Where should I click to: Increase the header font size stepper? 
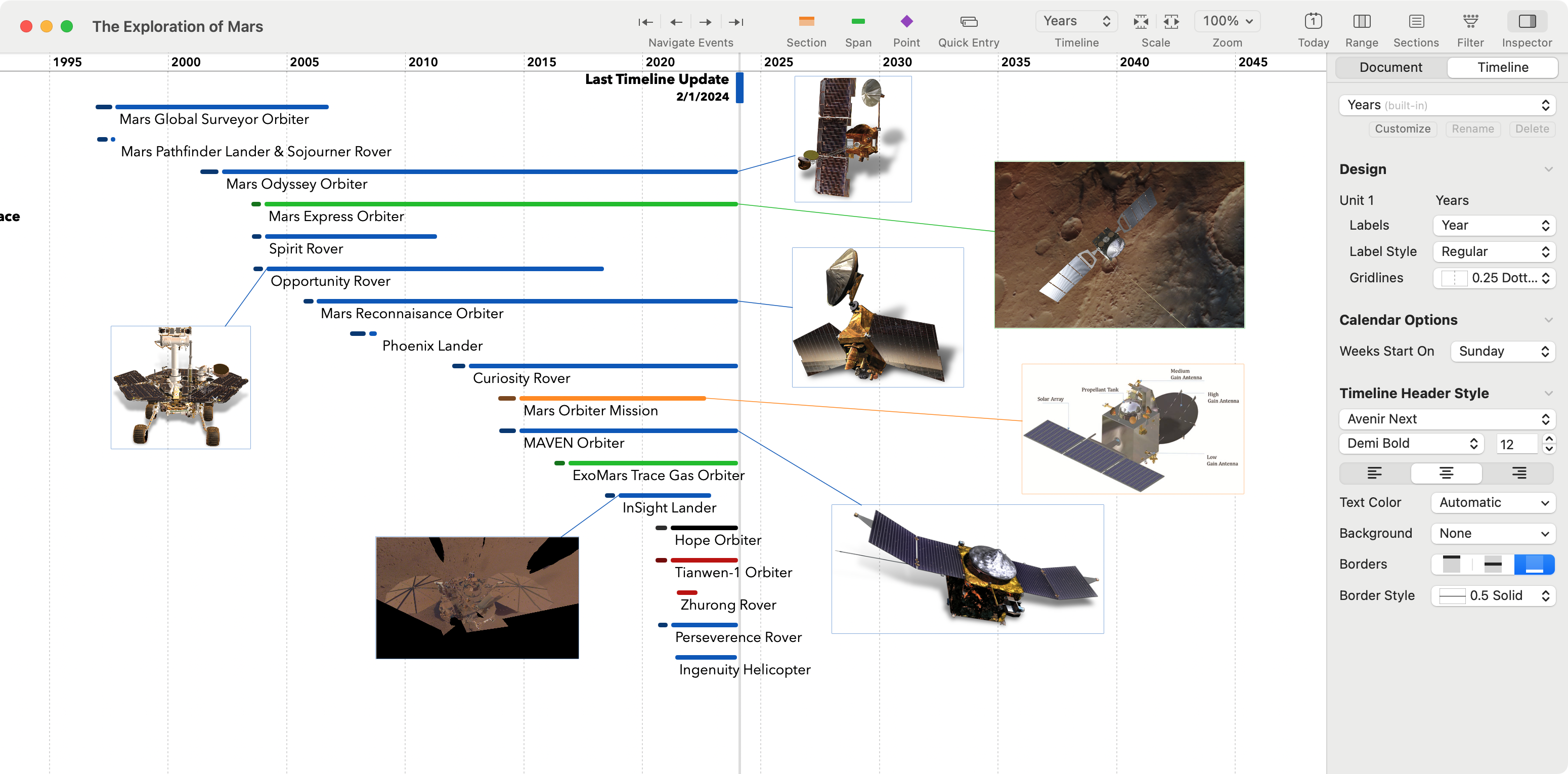pos(1548,439)
